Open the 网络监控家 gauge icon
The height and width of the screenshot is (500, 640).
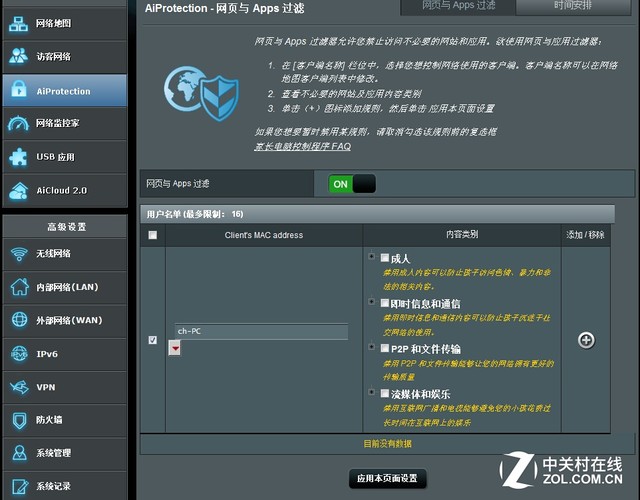click(x=18, y=123)
